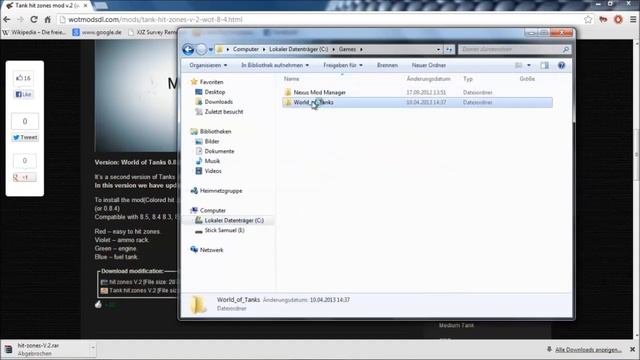Switch to Tank hit zones mod tab
This screenshot has width=640, height=360.
click(x=46, y=6)
